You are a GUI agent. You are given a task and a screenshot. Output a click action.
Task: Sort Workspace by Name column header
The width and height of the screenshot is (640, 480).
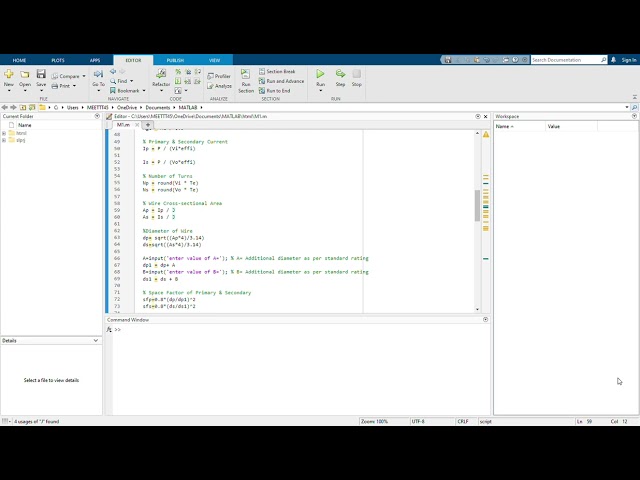(519, 127)
